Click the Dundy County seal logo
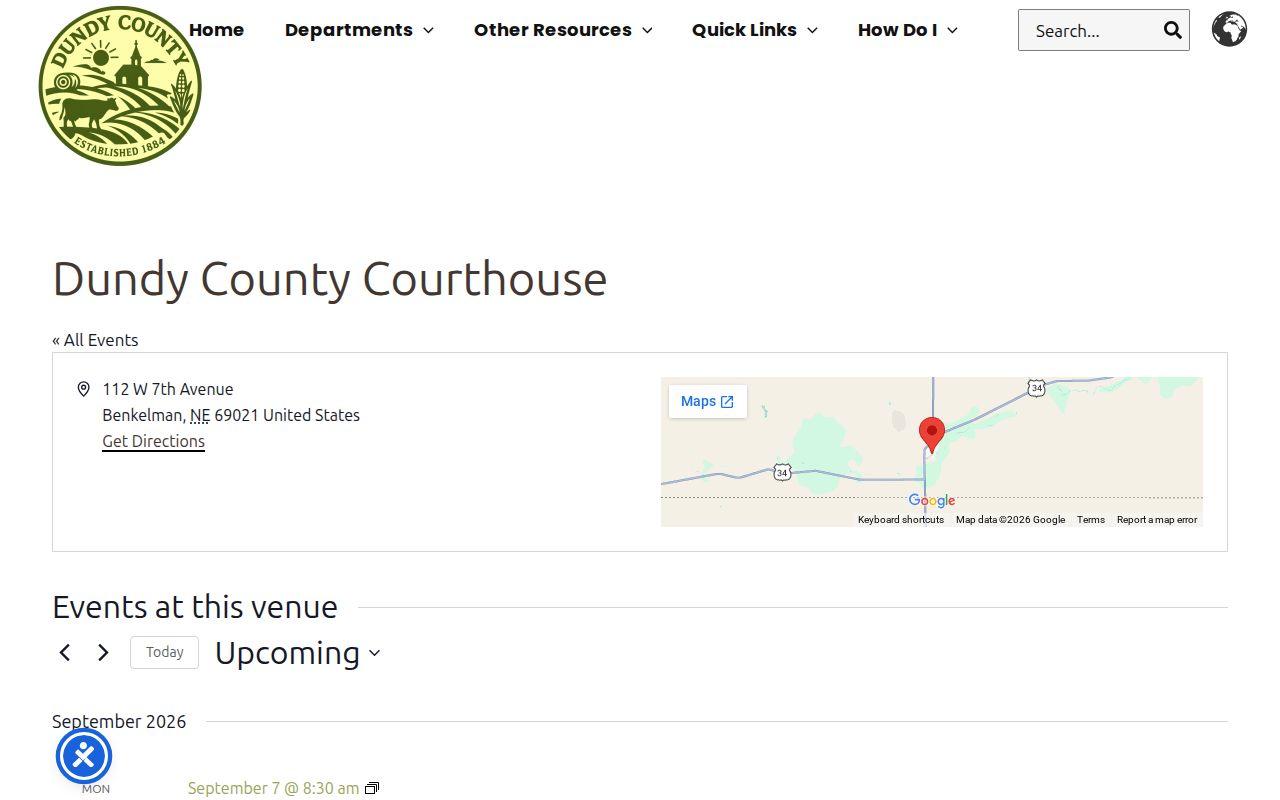The width and height of the screenshot is (1280, 800). (x=120, y=86)
